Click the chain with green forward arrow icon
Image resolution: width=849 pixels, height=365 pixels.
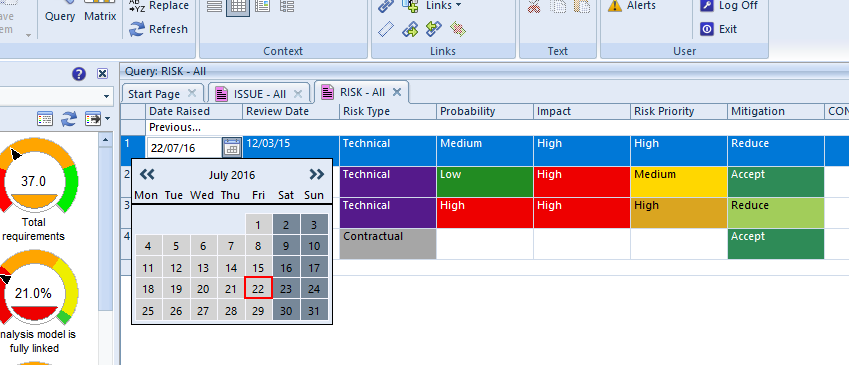[x=410, y=29]
